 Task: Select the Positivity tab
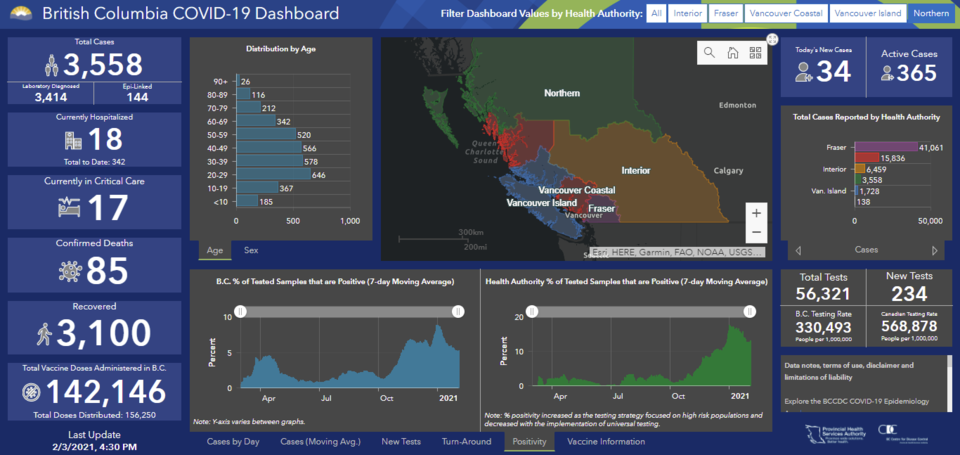tap(530, 442)
